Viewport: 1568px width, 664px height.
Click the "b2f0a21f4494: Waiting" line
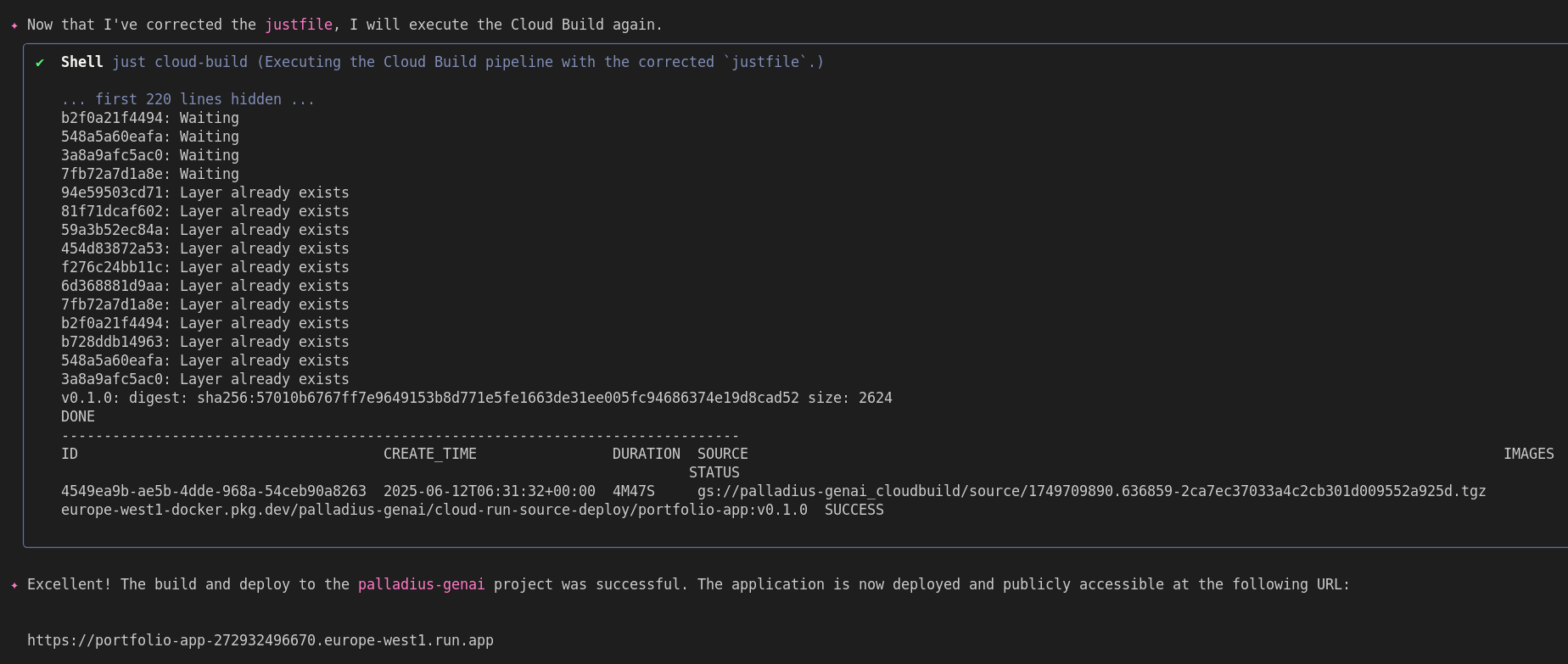(x=149, y=118)
